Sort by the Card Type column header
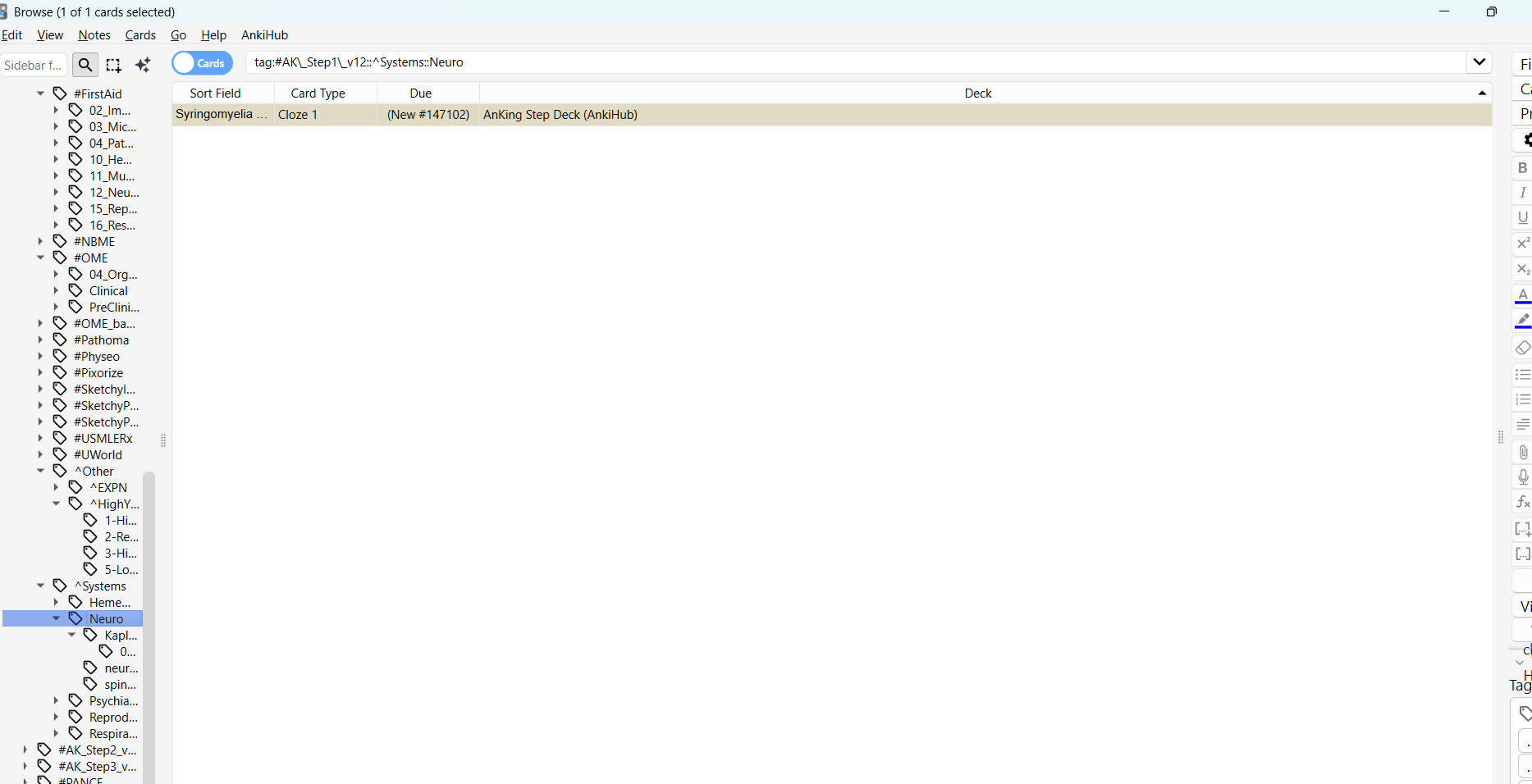 click(318, 93)
